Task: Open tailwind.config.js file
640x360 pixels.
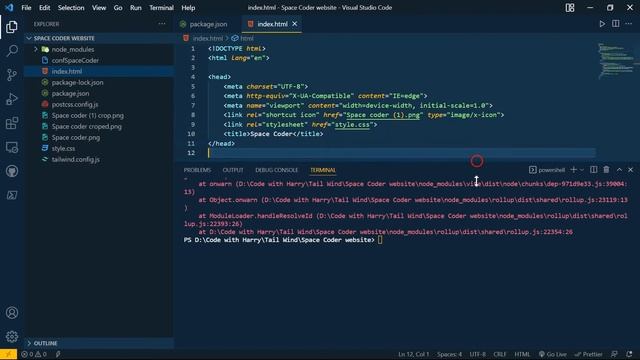Action: (76, 160)
